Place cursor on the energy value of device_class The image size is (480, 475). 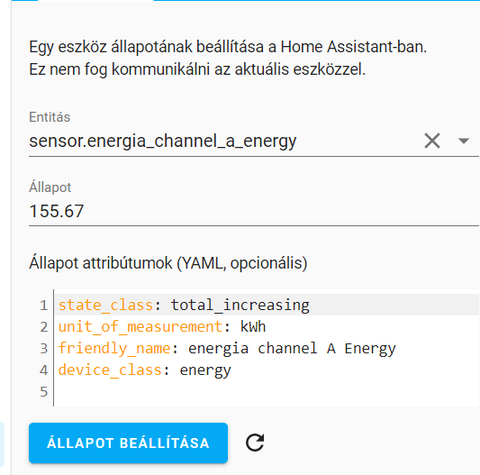pyautogui.click(x=205, y=371)
